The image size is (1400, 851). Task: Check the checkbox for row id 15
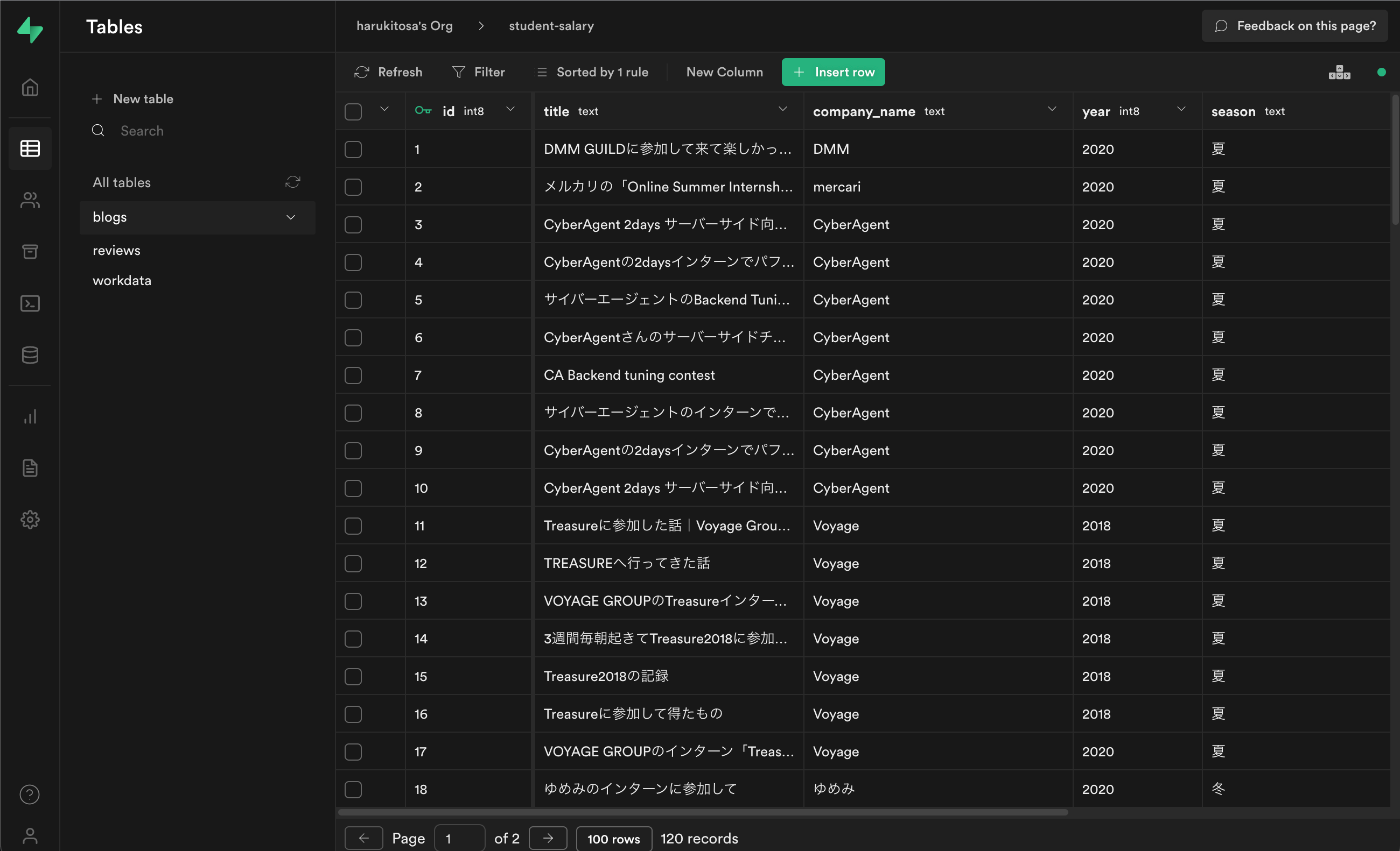(353, 676)
